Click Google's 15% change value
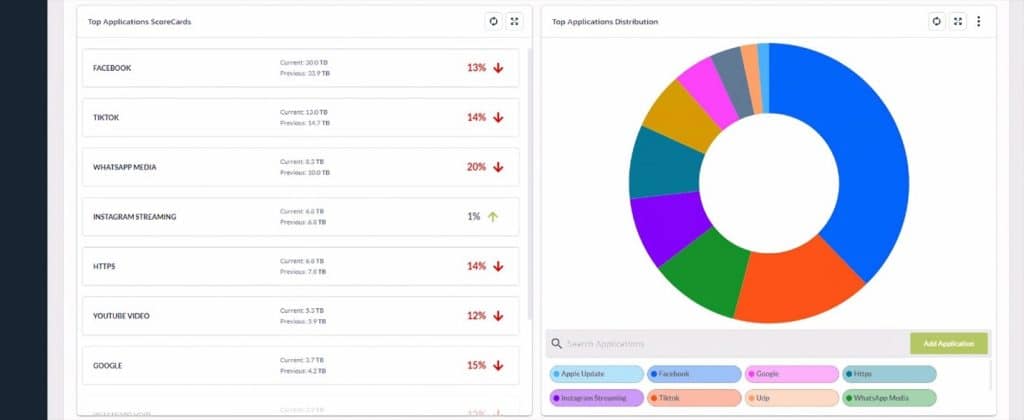The width and height of the screenshot is (1024, 420). pos(476,366)
